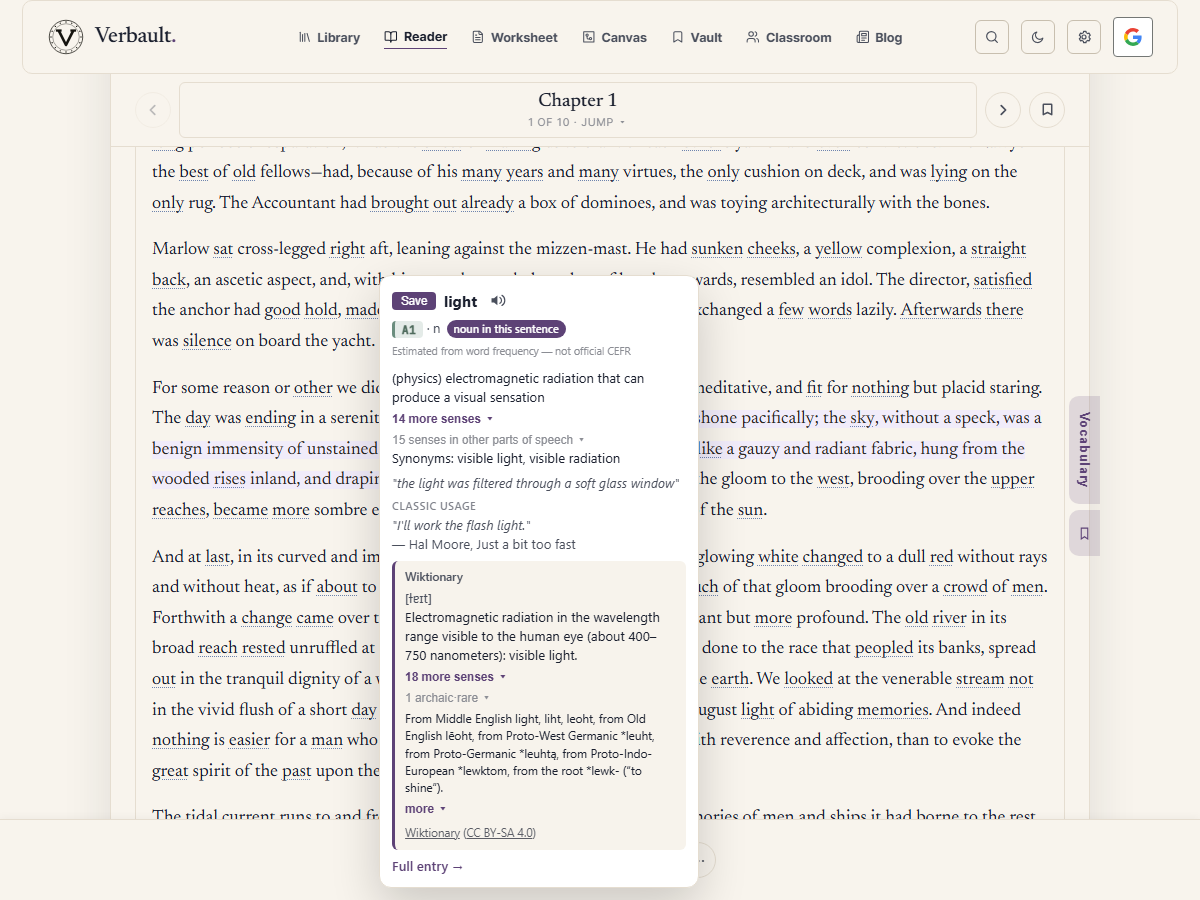Viewport: 1200px width, 900px height.
Task: Click the underlined word 'peopled'
Action: (x=884, y=648)
